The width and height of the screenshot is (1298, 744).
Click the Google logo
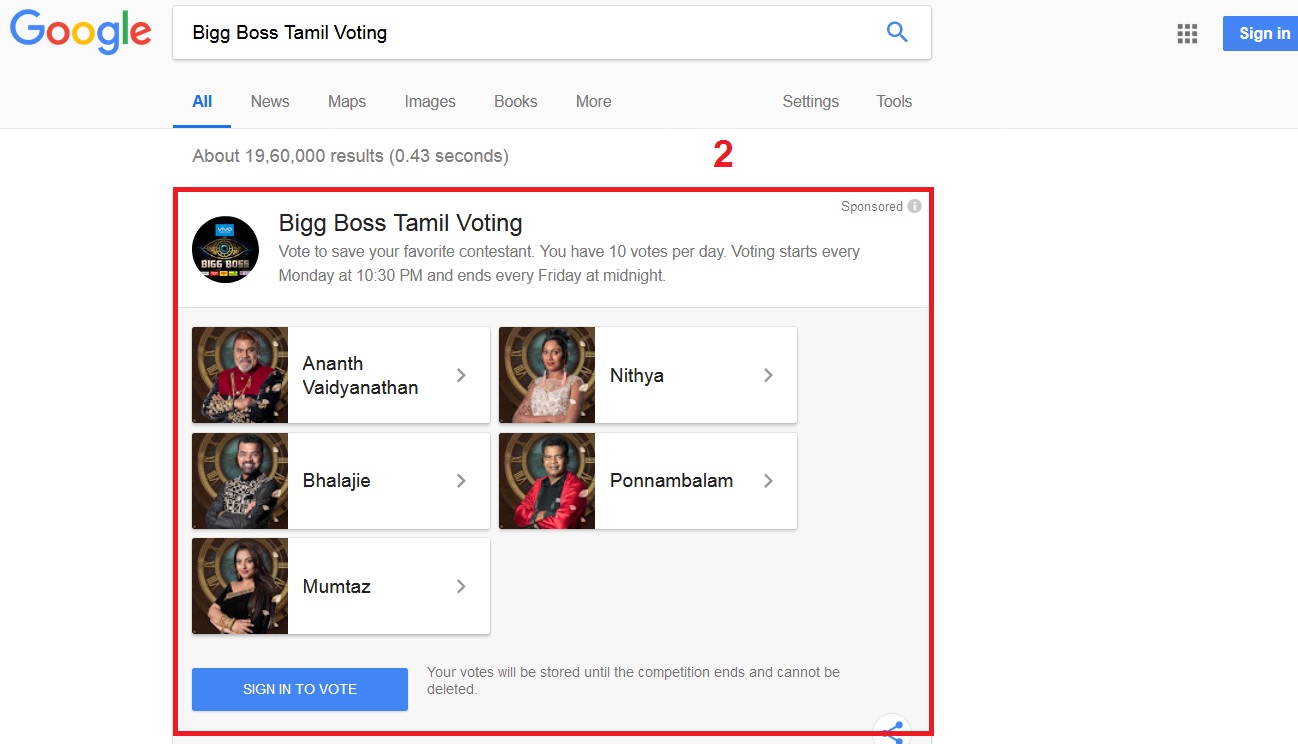point(80,32)
